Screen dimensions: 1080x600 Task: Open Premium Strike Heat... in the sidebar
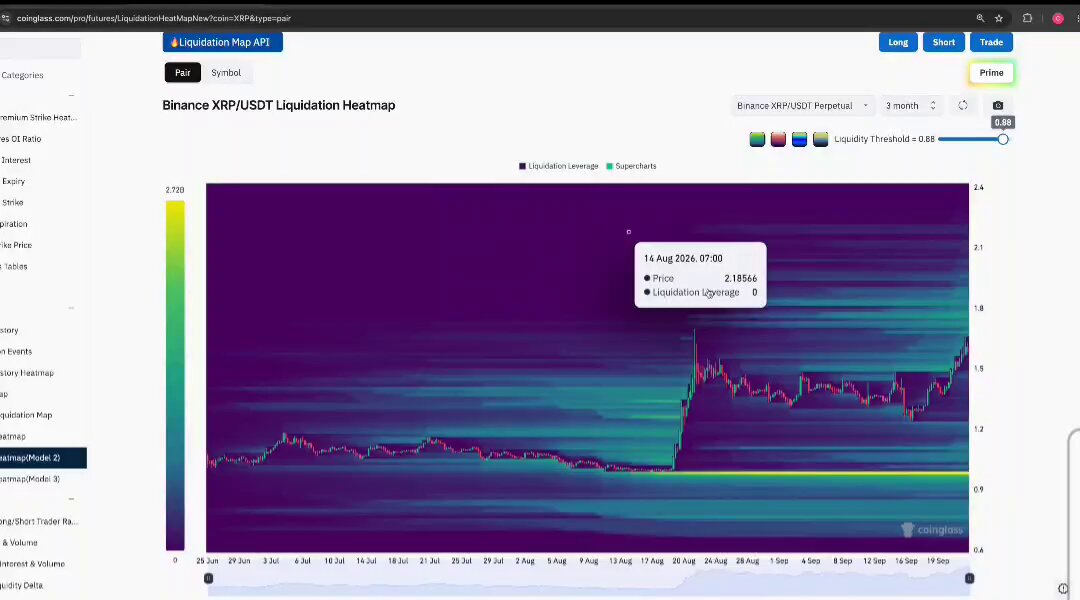39,118
